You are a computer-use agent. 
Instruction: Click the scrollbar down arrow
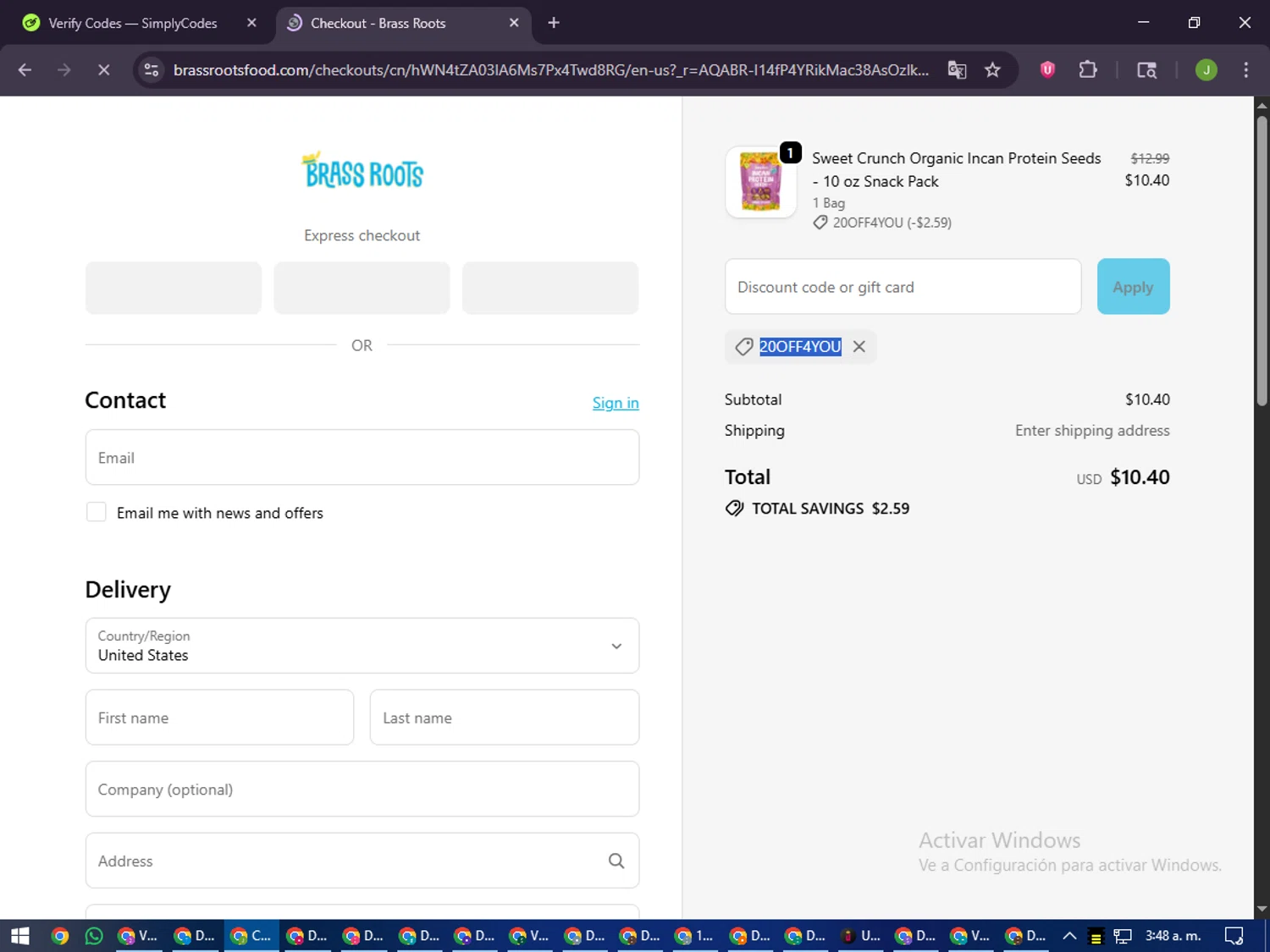click(1262, 910)
